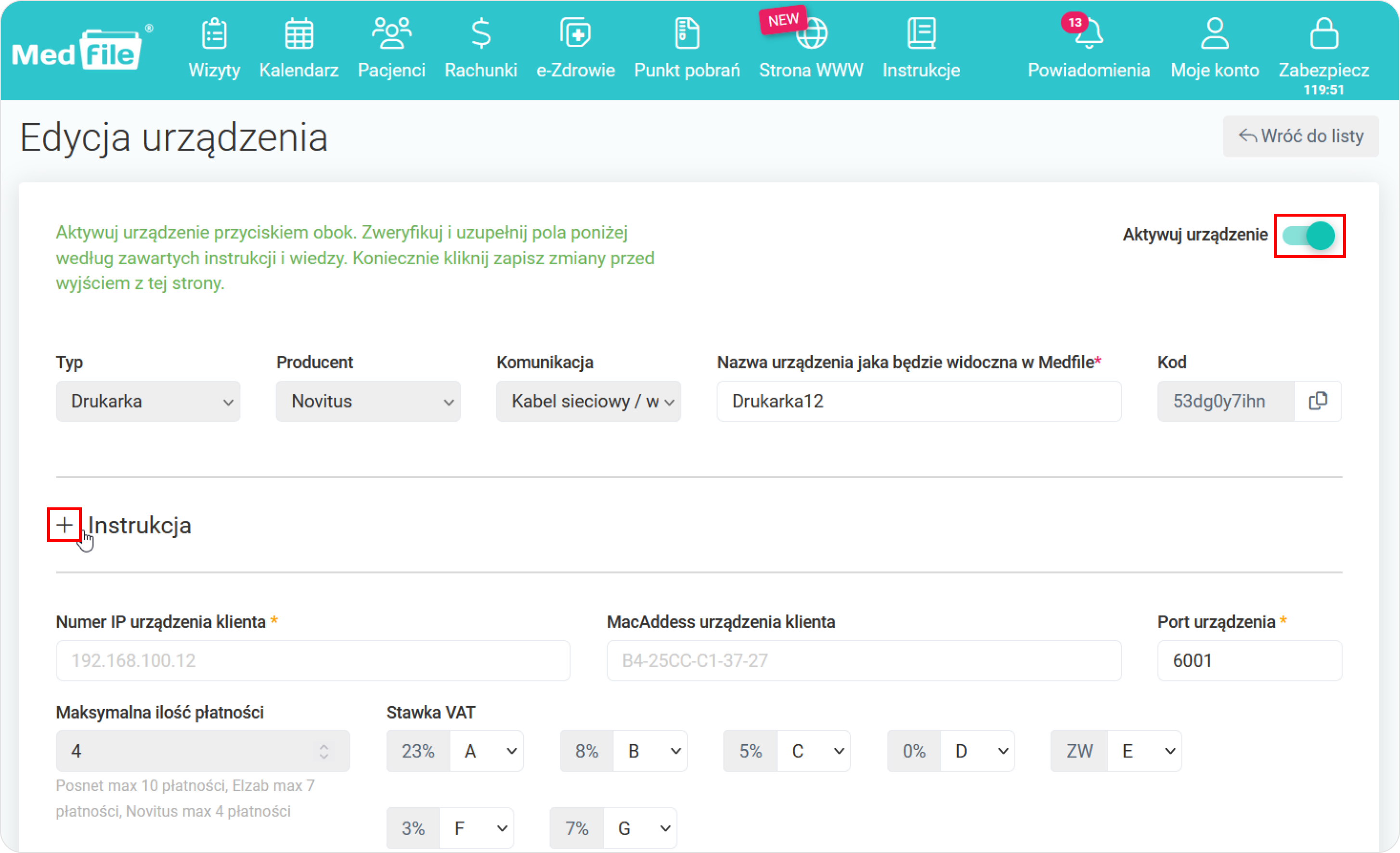Open the 7% VAT letter dropdown

[640, 828]
